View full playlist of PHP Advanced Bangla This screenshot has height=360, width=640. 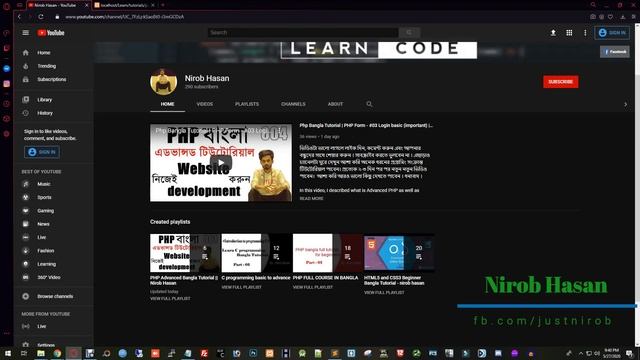170,299
